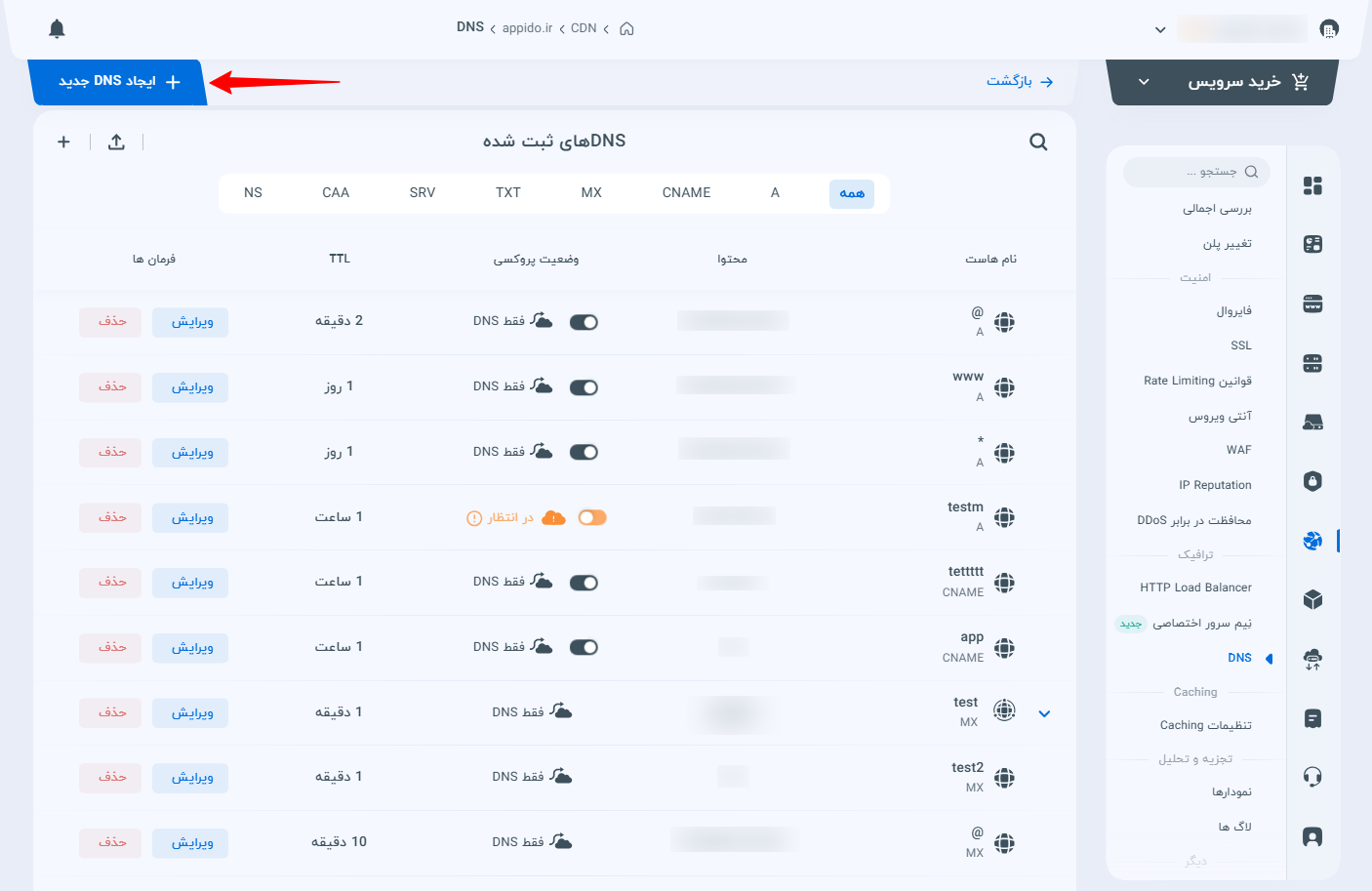Image resolution: width=1372 pixels, height=891 pixels.
Task: Toggle proxy switch for the www record
Action: click(x=584, y=387)
